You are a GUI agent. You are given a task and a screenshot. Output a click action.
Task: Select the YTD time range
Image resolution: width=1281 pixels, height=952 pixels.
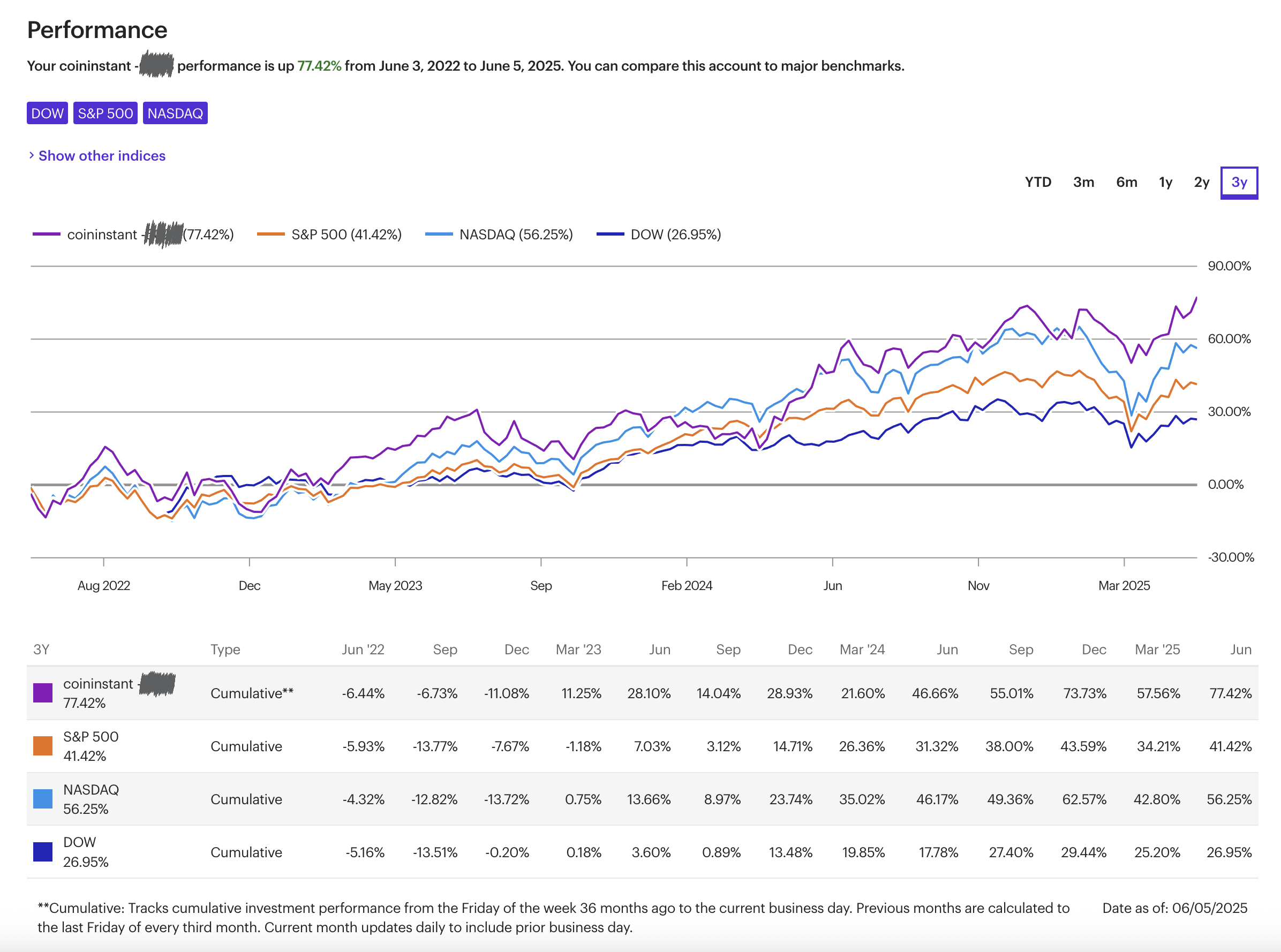[1038, 182]
